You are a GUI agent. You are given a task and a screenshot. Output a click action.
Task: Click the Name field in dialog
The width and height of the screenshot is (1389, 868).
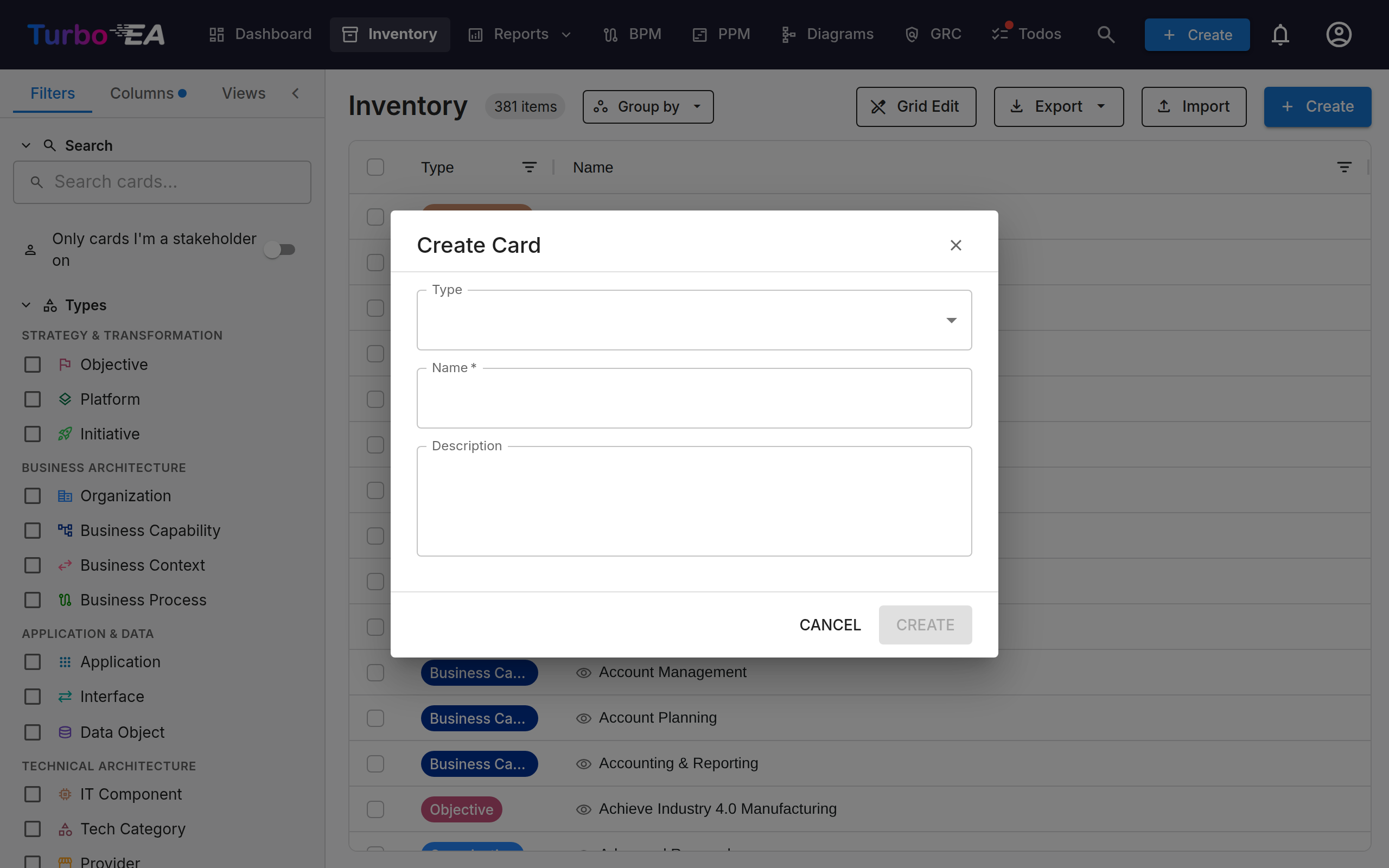click(x=694, y=398)
